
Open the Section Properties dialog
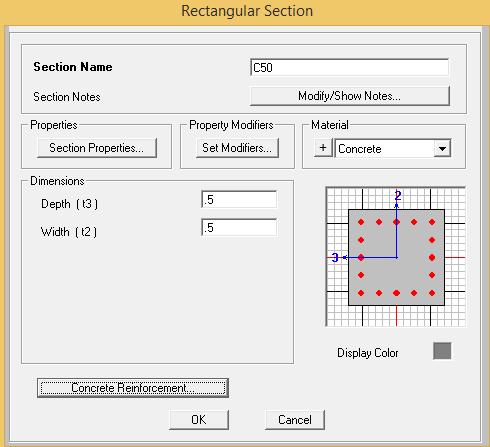(x=97, y=148)
